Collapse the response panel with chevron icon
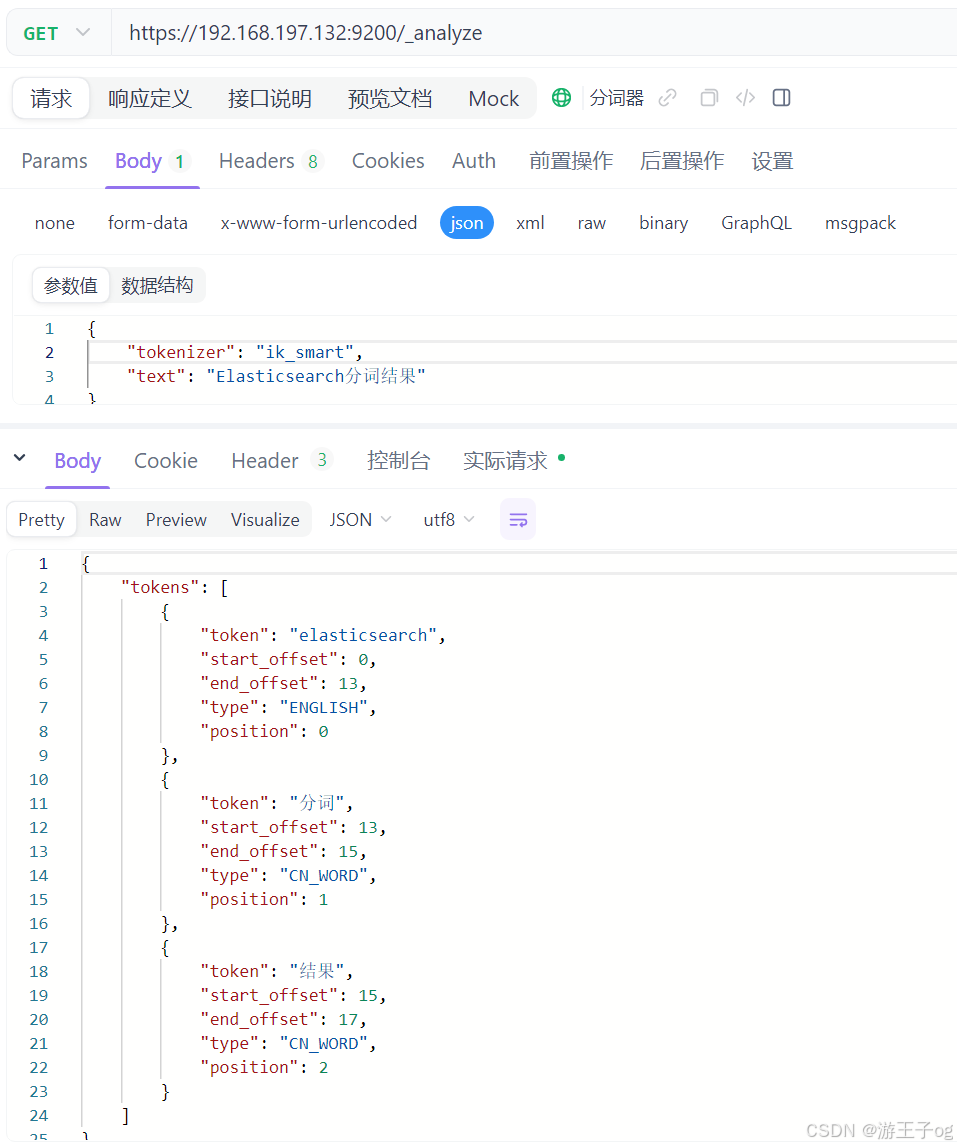This screenshot has width=957, height=1148. click(20, 459)
